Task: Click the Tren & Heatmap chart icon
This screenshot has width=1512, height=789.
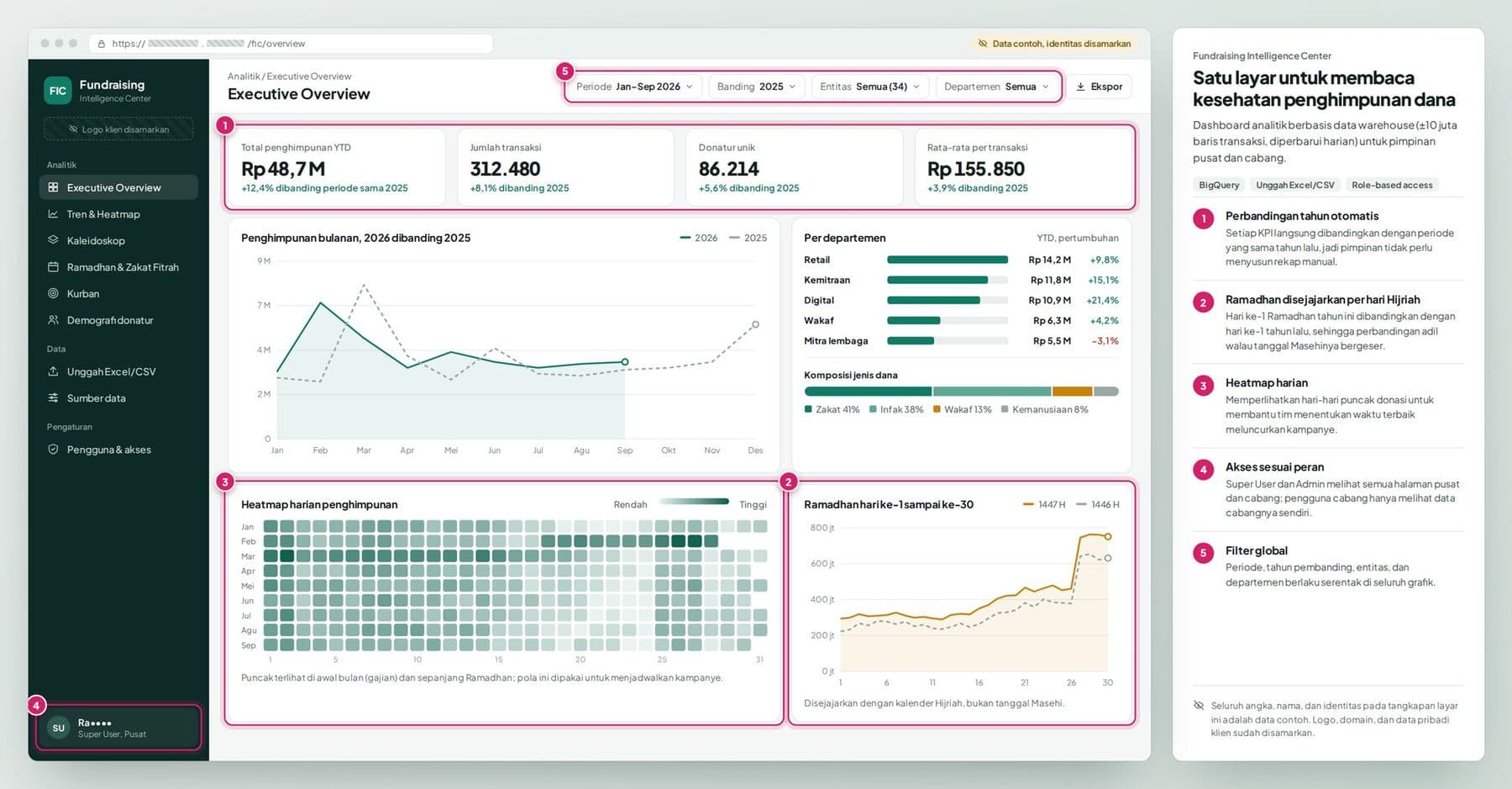Action: click(53, 214)
